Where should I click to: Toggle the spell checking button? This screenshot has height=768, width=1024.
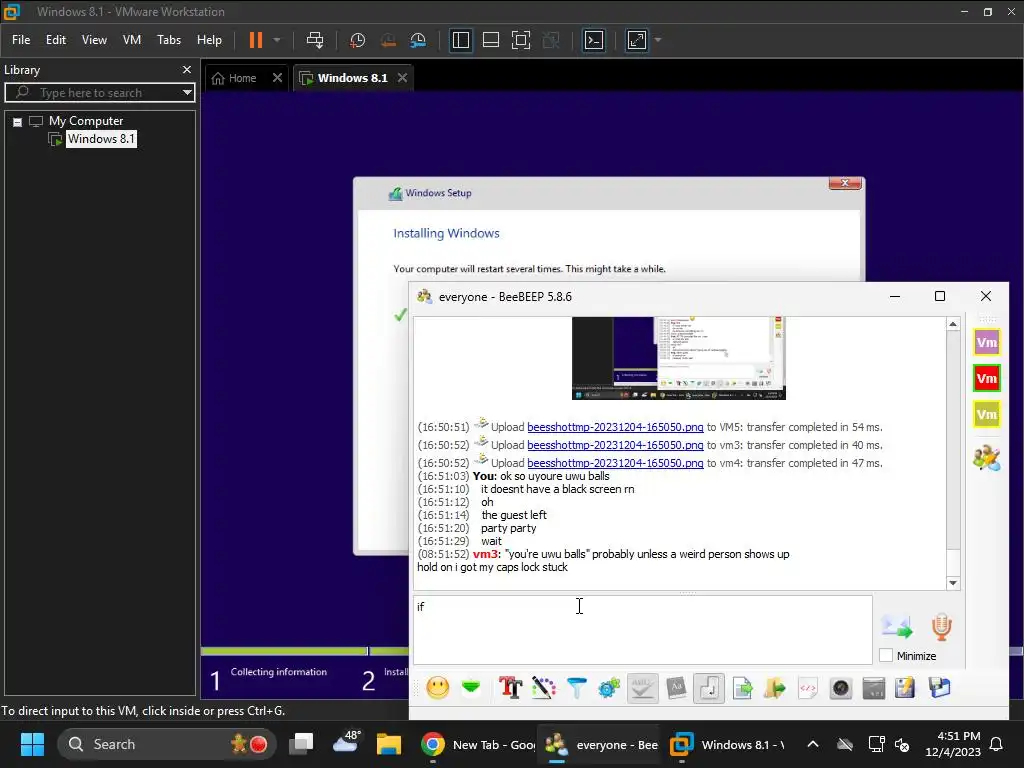[x=643, y=688]
